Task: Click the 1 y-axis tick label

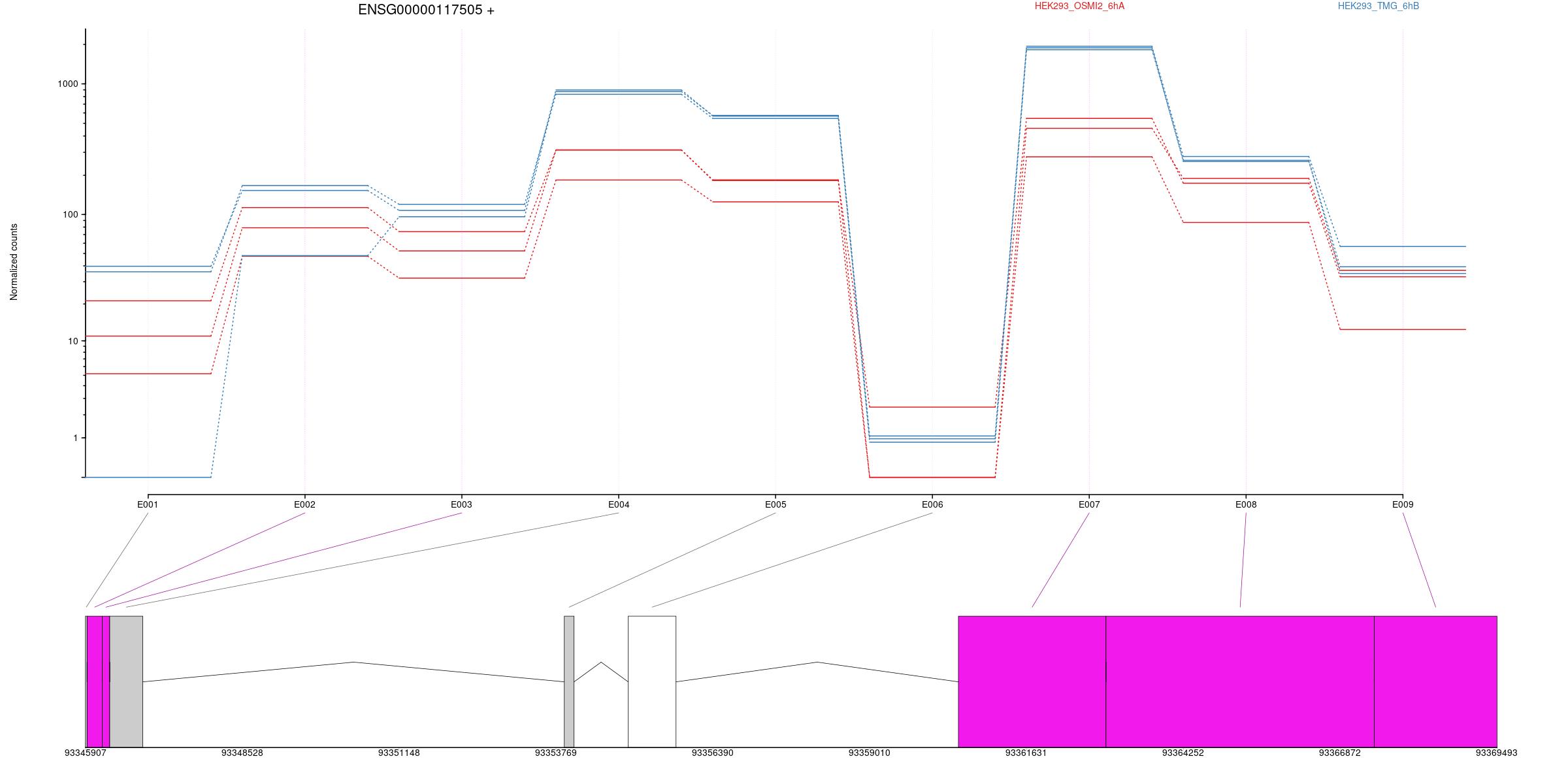Action: [76, 438]
